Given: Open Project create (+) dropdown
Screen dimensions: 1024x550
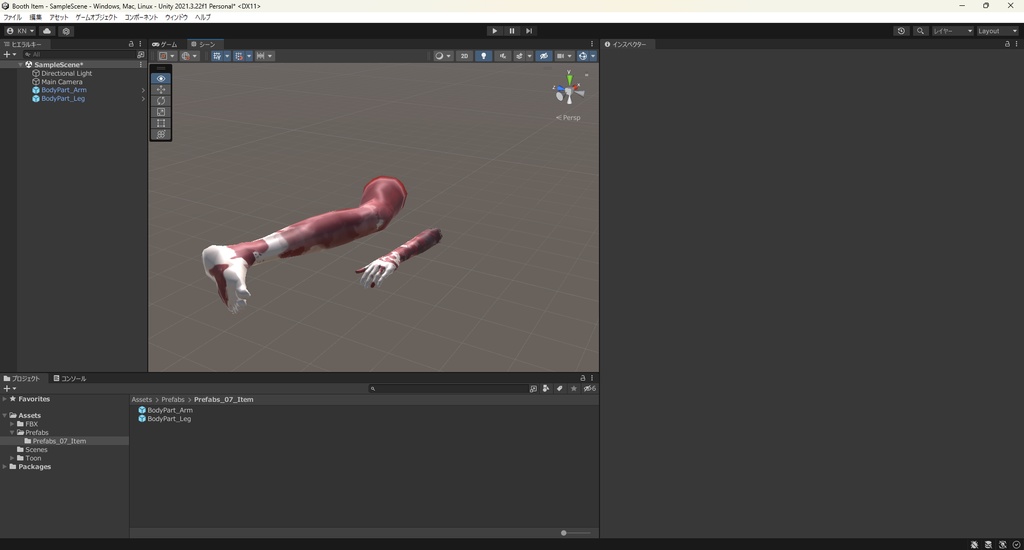Looking at the screenshot, I should pos(9,389).
